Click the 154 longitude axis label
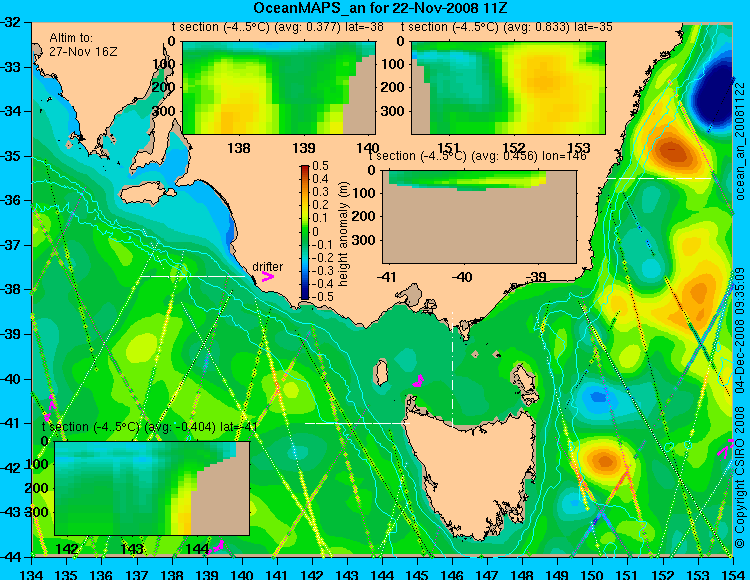Viewport: 750px width, 580px height. (732, 574)
